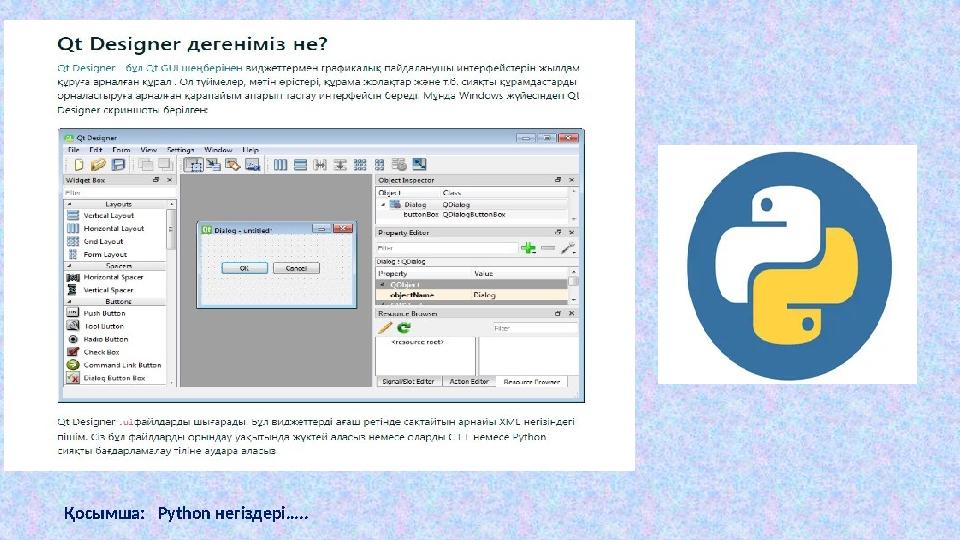Open the View menu
The height and width of the screenshot is (540, 960).
click(x=149, y=149)
